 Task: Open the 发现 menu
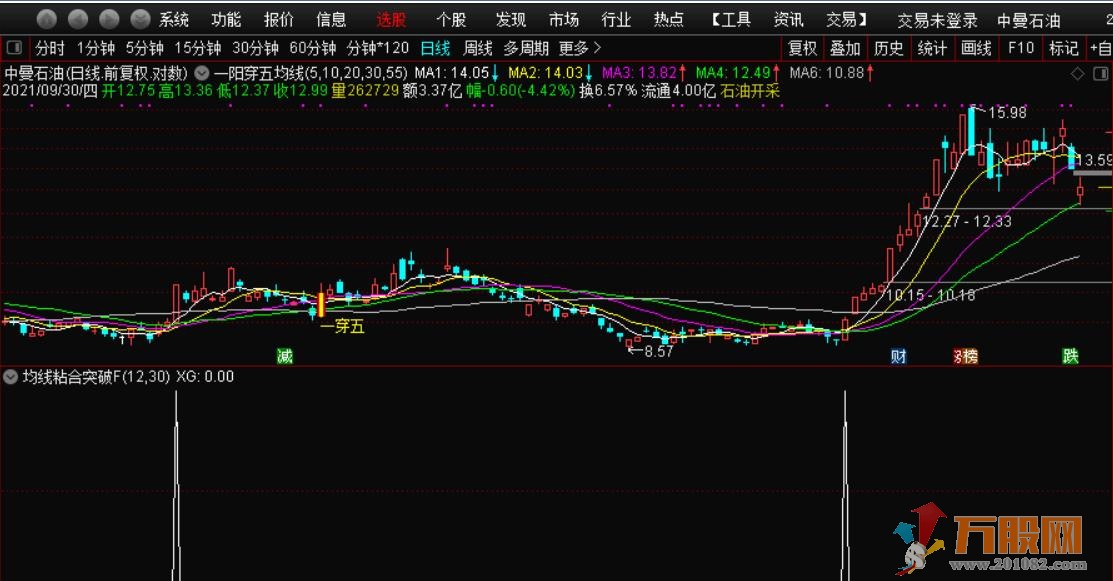click(511, 20)
